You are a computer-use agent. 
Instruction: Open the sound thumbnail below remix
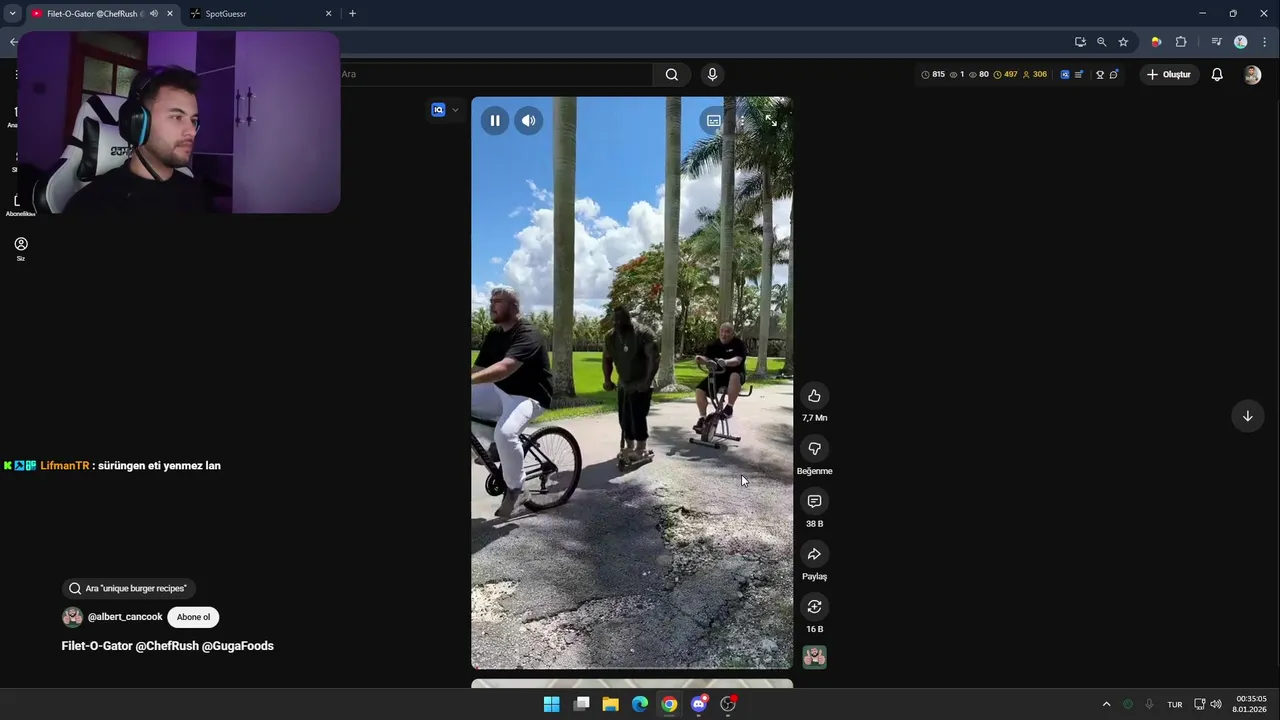(814, 657)
